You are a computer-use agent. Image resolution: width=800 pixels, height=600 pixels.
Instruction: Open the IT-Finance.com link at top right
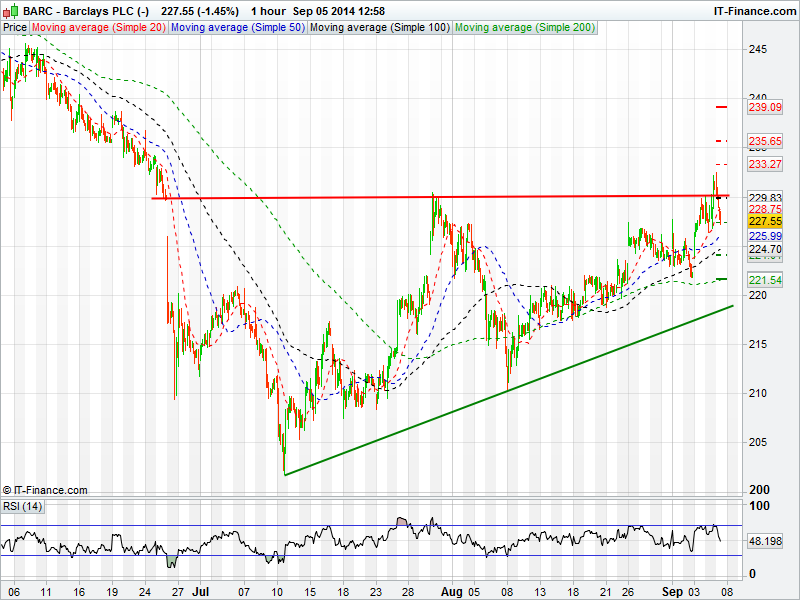point(754,10)
